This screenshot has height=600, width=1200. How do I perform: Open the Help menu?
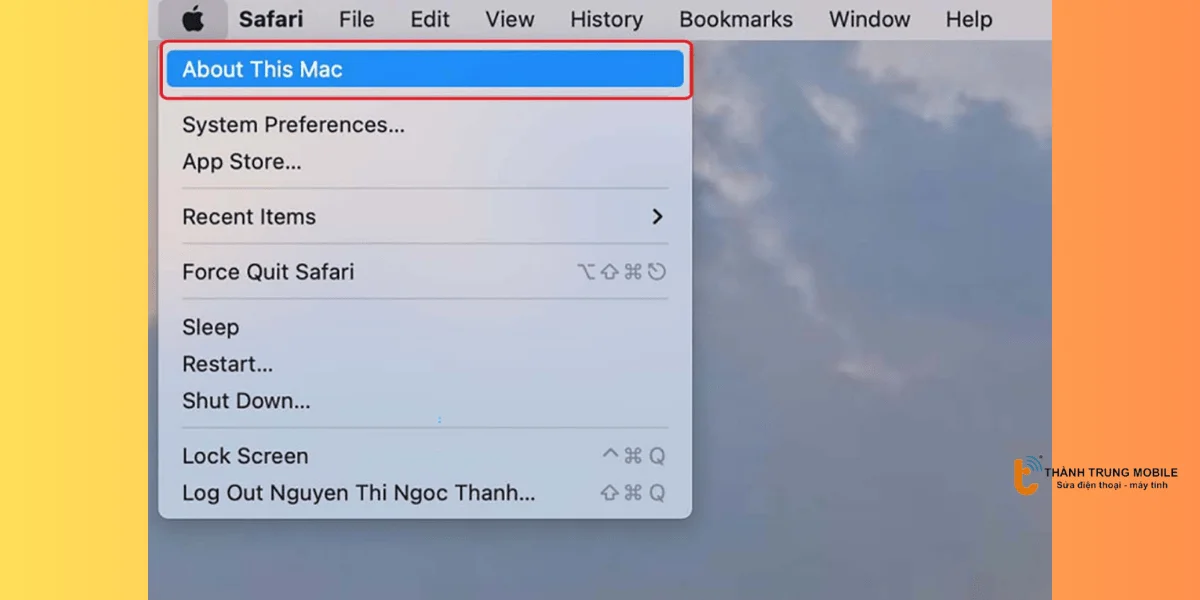(967, 19)
